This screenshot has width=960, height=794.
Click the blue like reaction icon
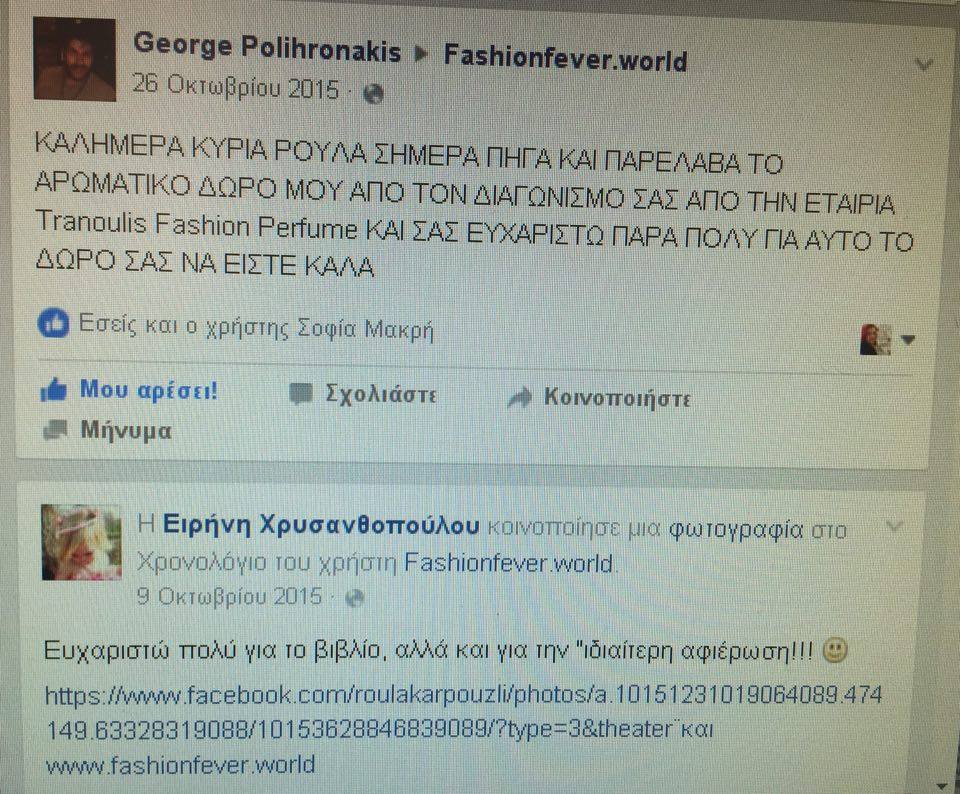point(53,323)
